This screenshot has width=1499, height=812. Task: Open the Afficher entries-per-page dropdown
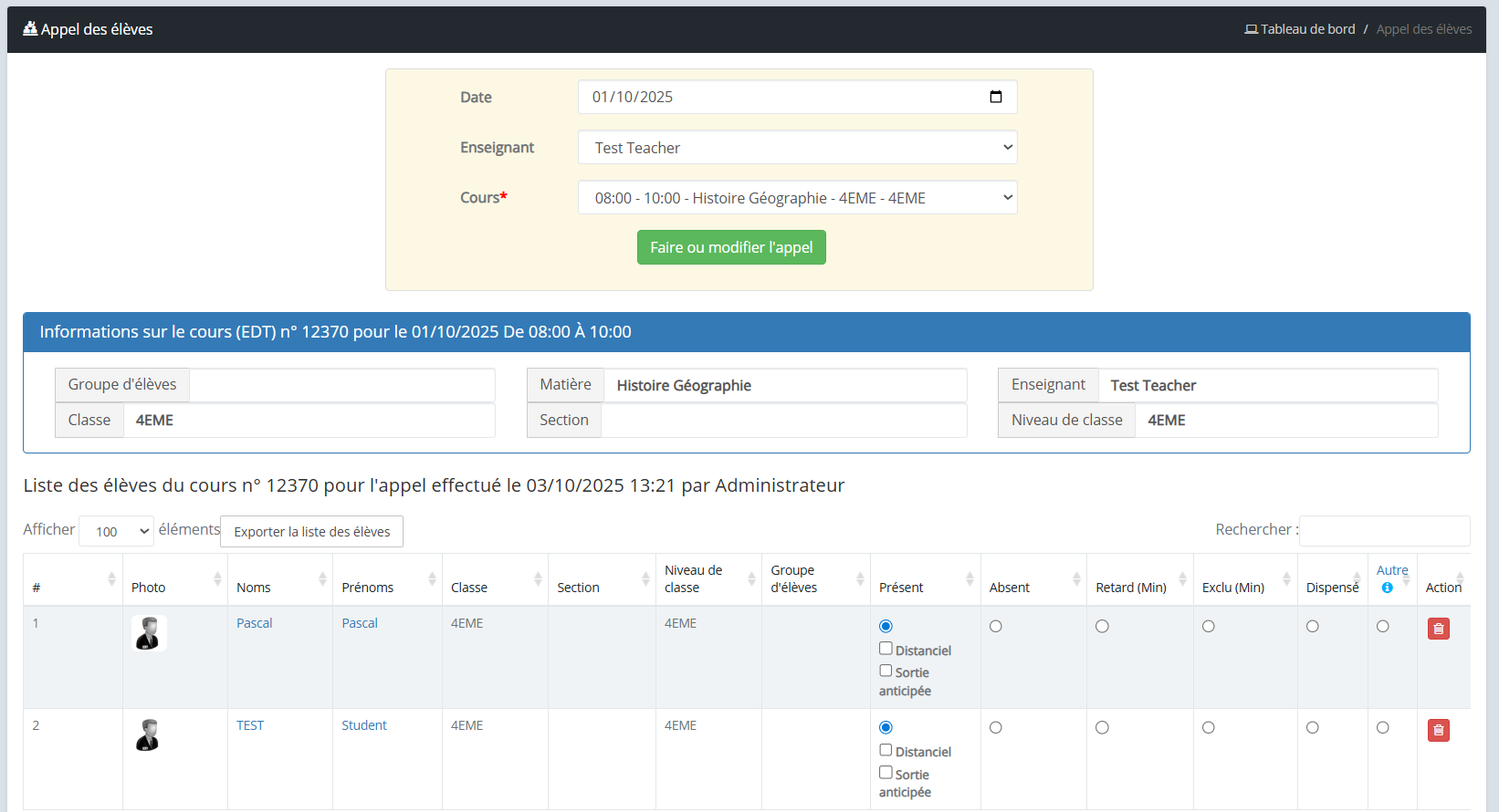[116, 531]
